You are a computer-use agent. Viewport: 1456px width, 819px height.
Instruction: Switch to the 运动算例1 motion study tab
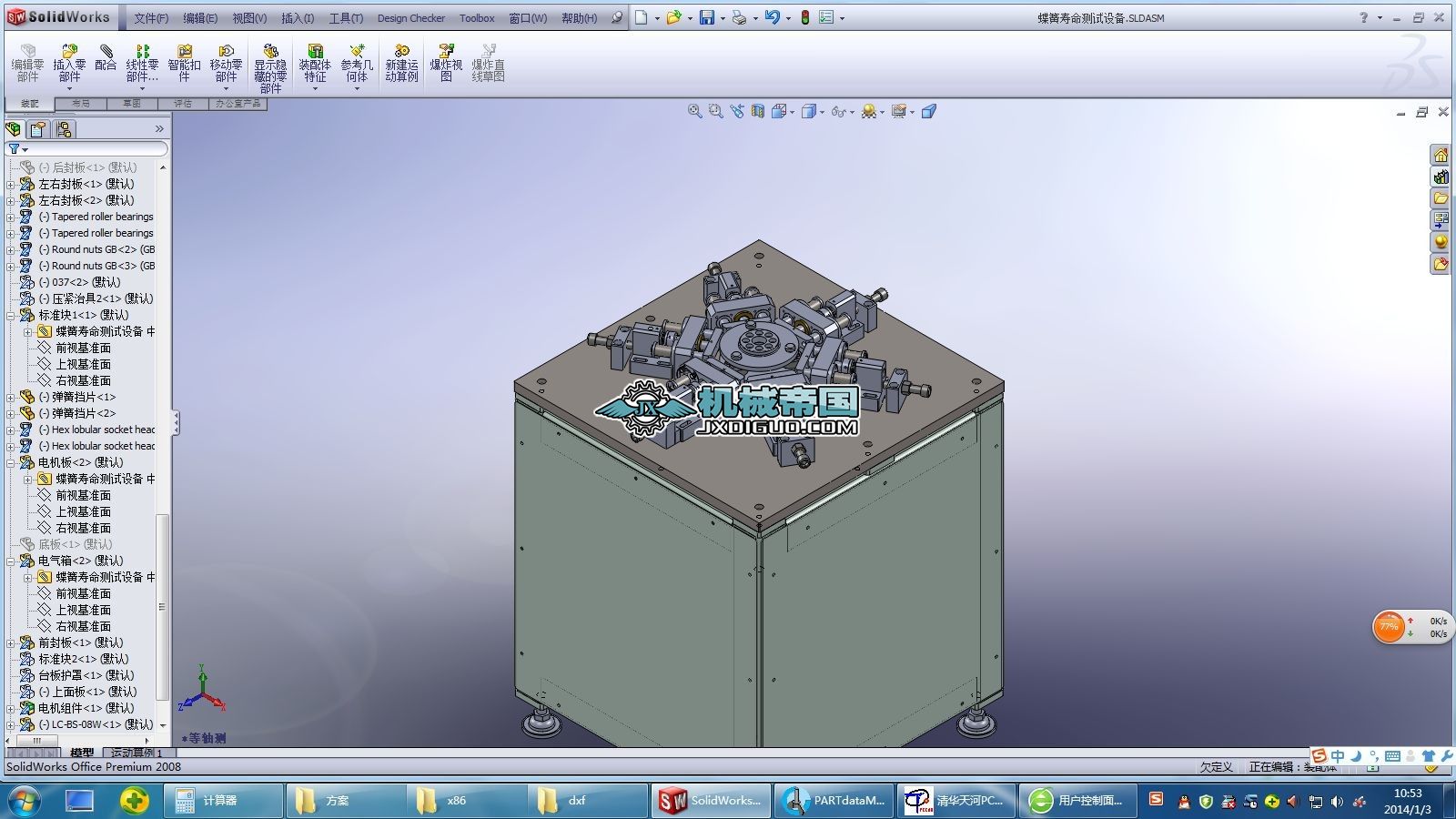point(137,753)
